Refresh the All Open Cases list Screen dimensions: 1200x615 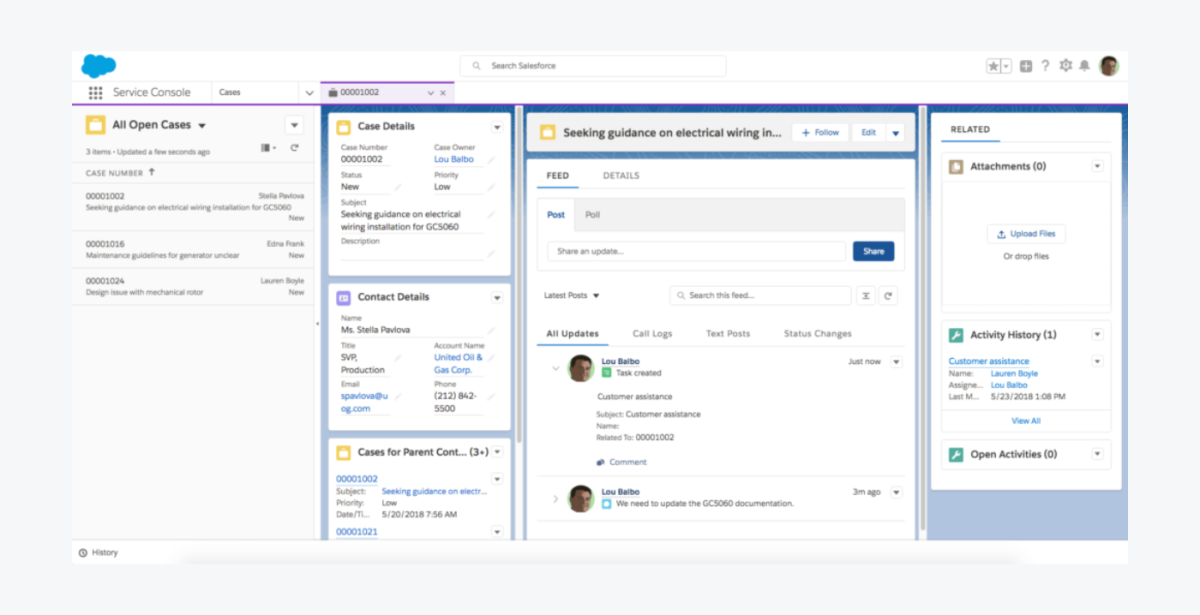click(x=294, y=148)
